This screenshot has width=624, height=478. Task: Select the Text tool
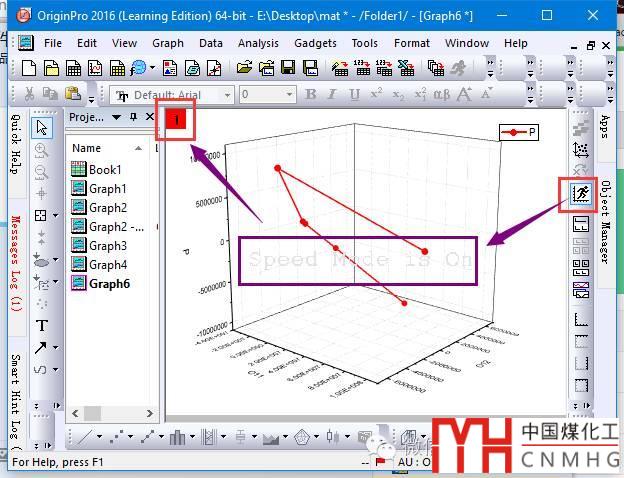click(x=42, y=325)
